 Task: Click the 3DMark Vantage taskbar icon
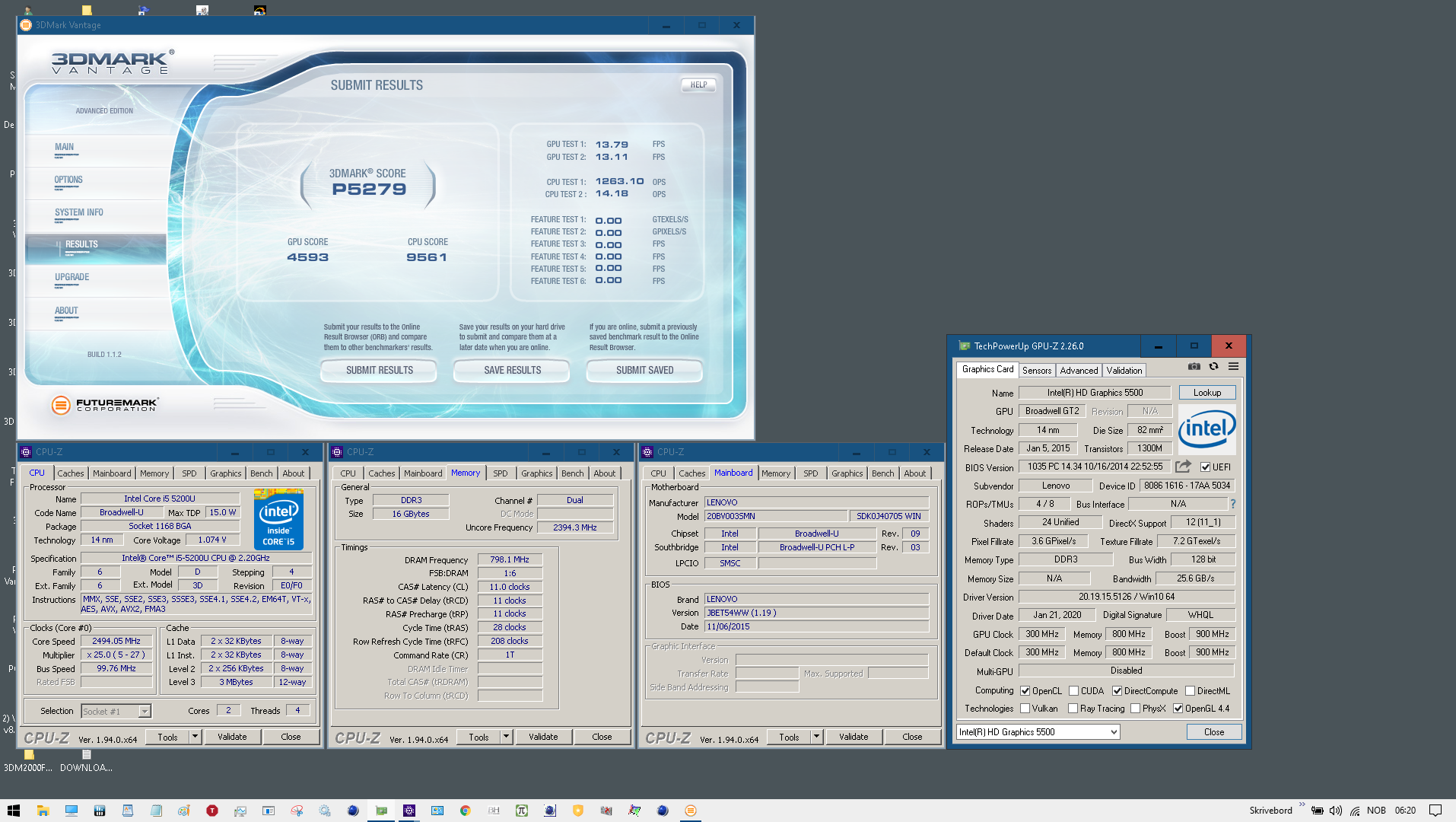pos(691,811)
